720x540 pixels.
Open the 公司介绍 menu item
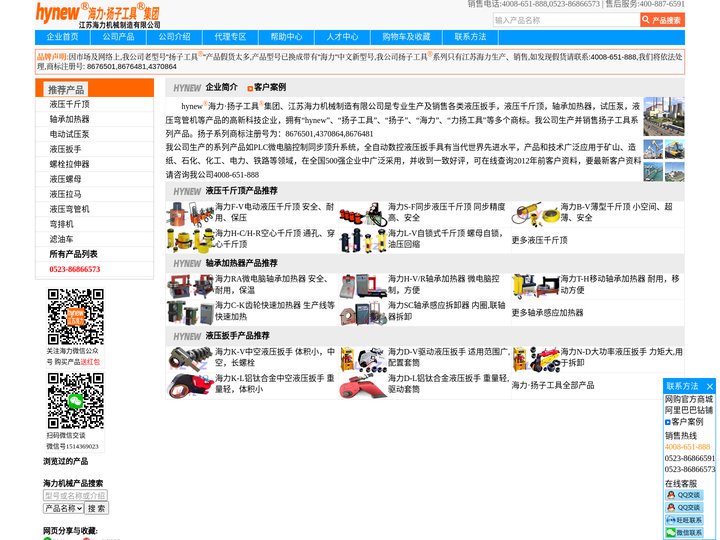(x=174, y=37)
